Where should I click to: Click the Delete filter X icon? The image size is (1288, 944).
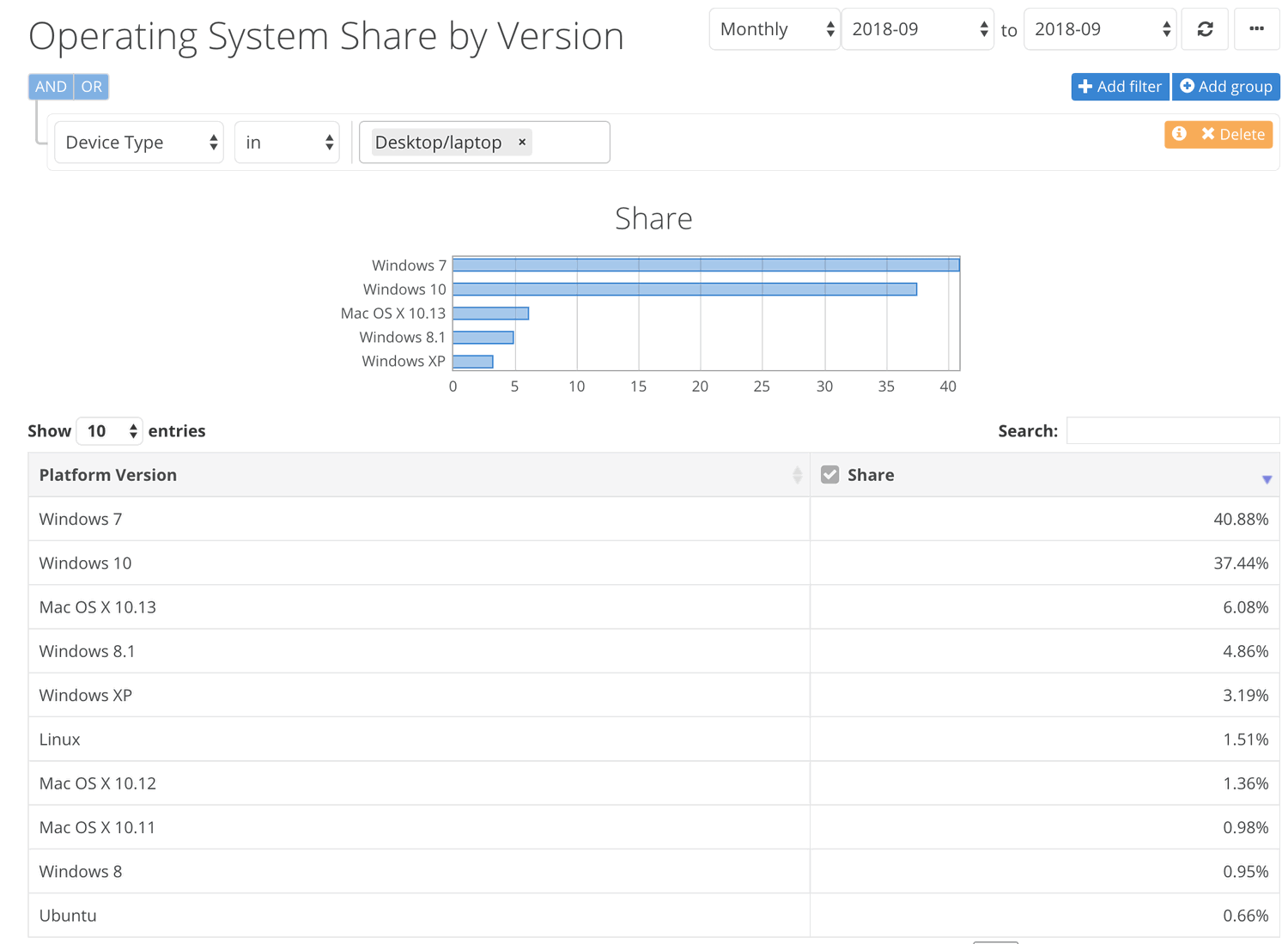[1207, 134]
